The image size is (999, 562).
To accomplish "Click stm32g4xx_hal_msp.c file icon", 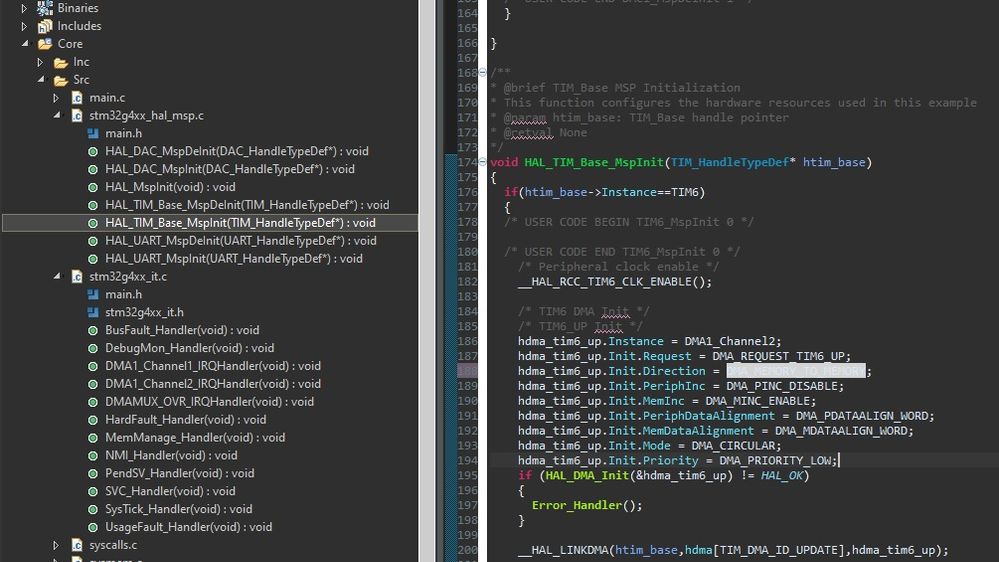I will [77, 115].
